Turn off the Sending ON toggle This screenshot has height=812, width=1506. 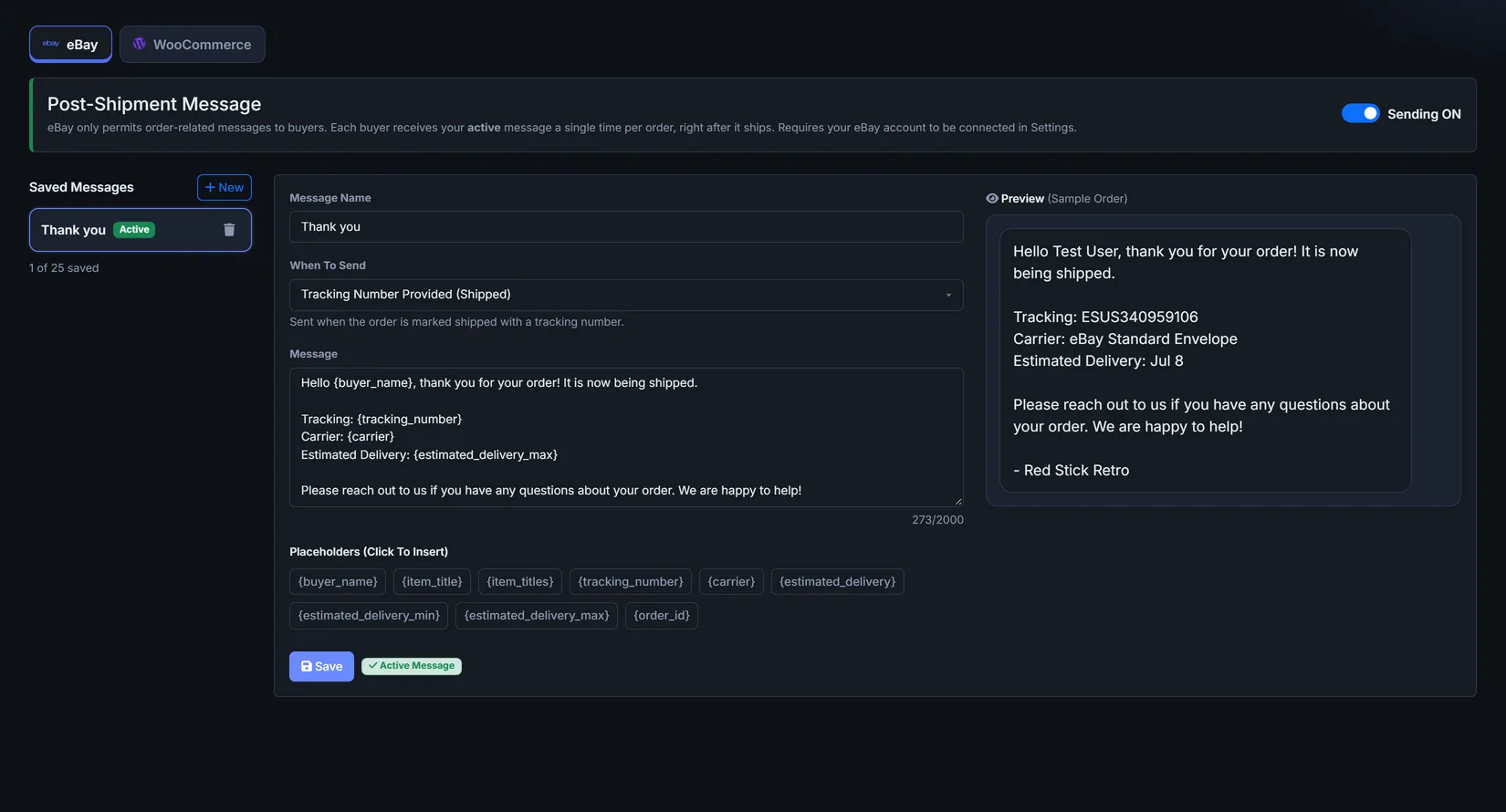[1360, 113]
